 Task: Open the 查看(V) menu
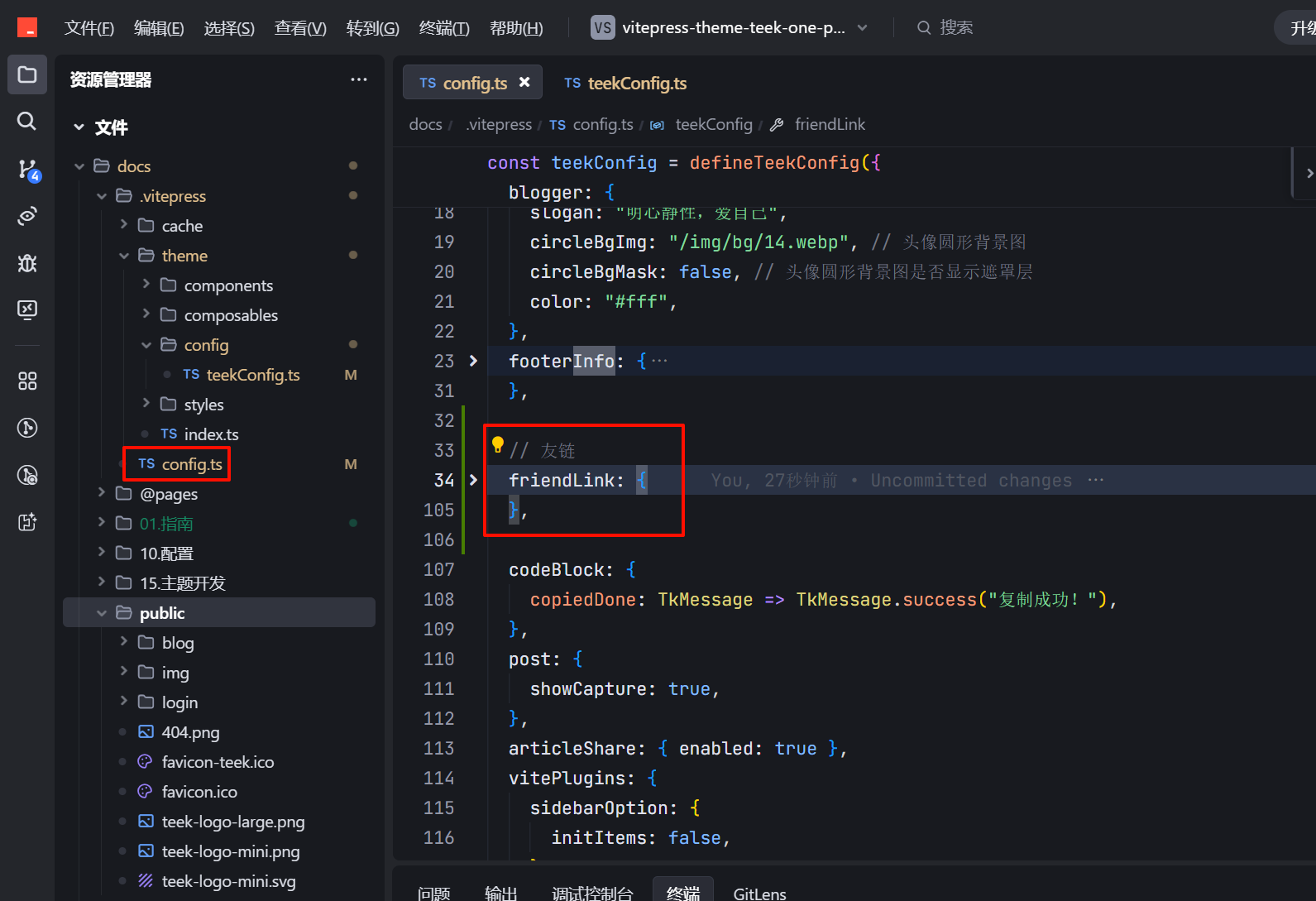pos(300,28)
